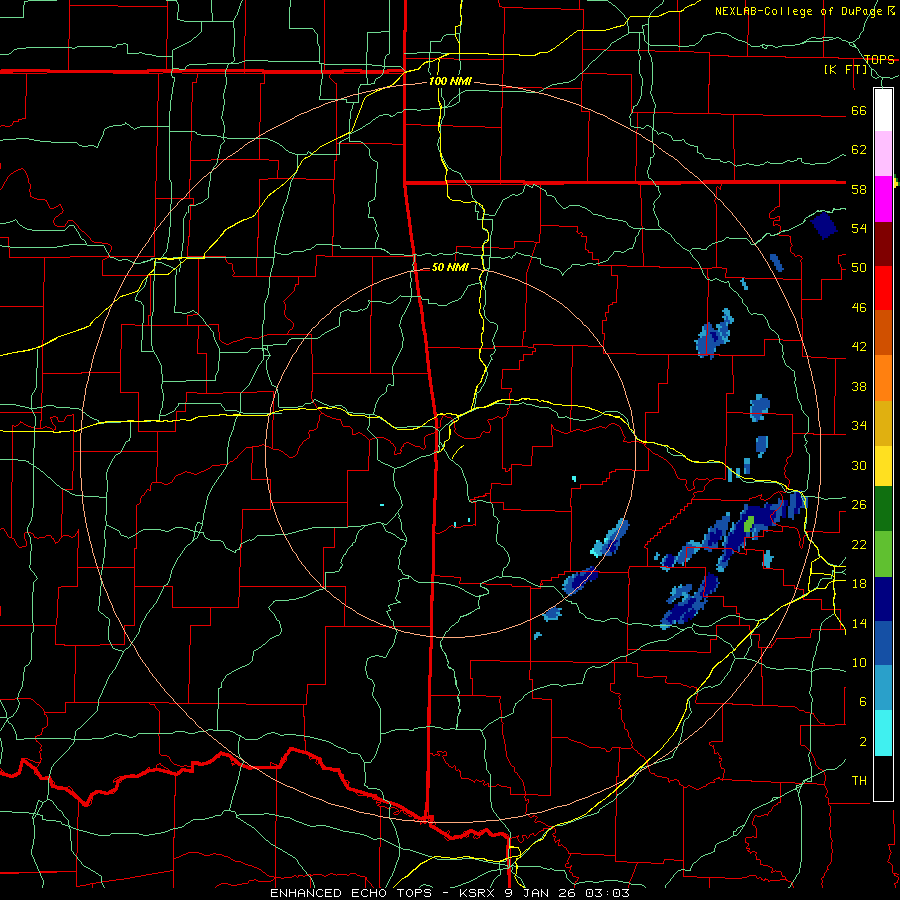
Task: Click the "26" legend value
Action: tap(859, 505)
